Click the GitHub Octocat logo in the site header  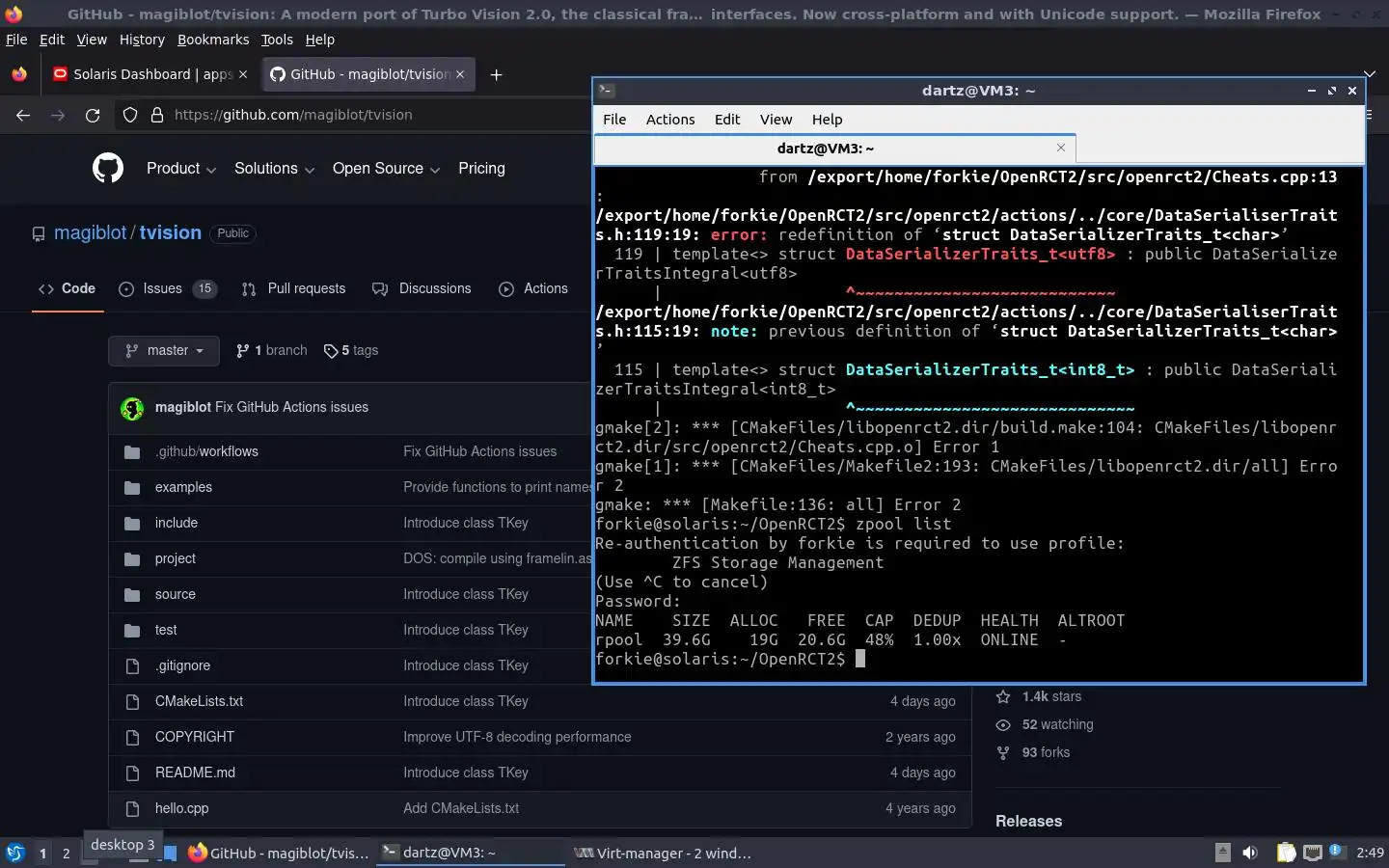(108, 168)
